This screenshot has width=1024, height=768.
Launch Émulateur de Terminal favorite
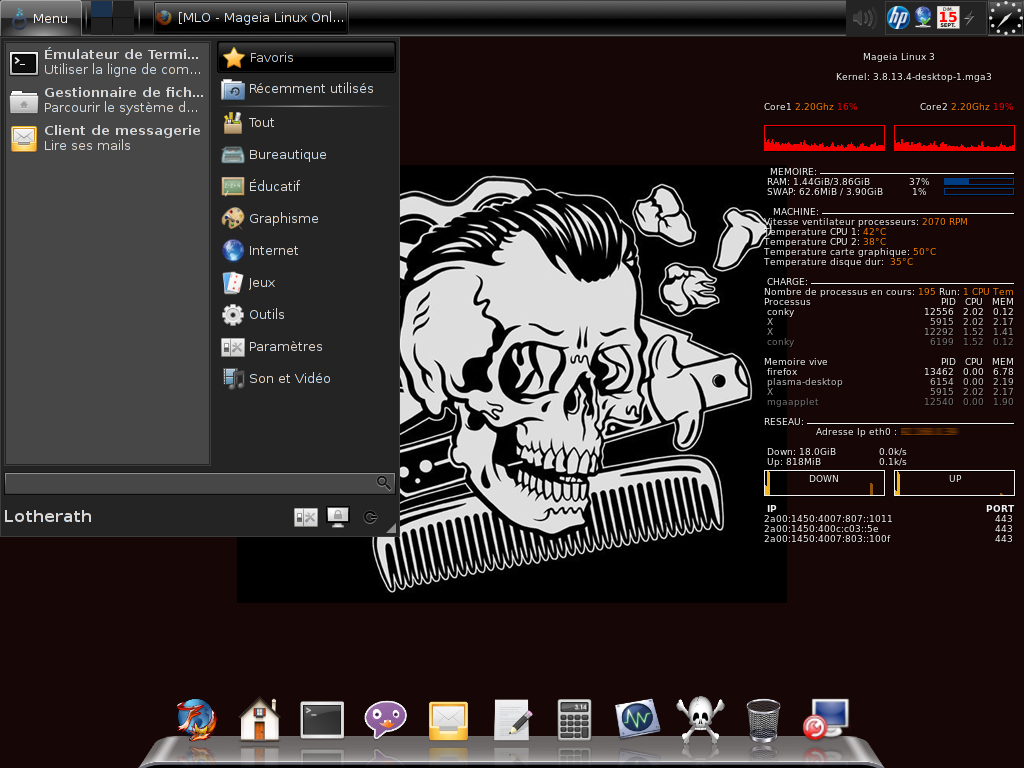point(107,62)
